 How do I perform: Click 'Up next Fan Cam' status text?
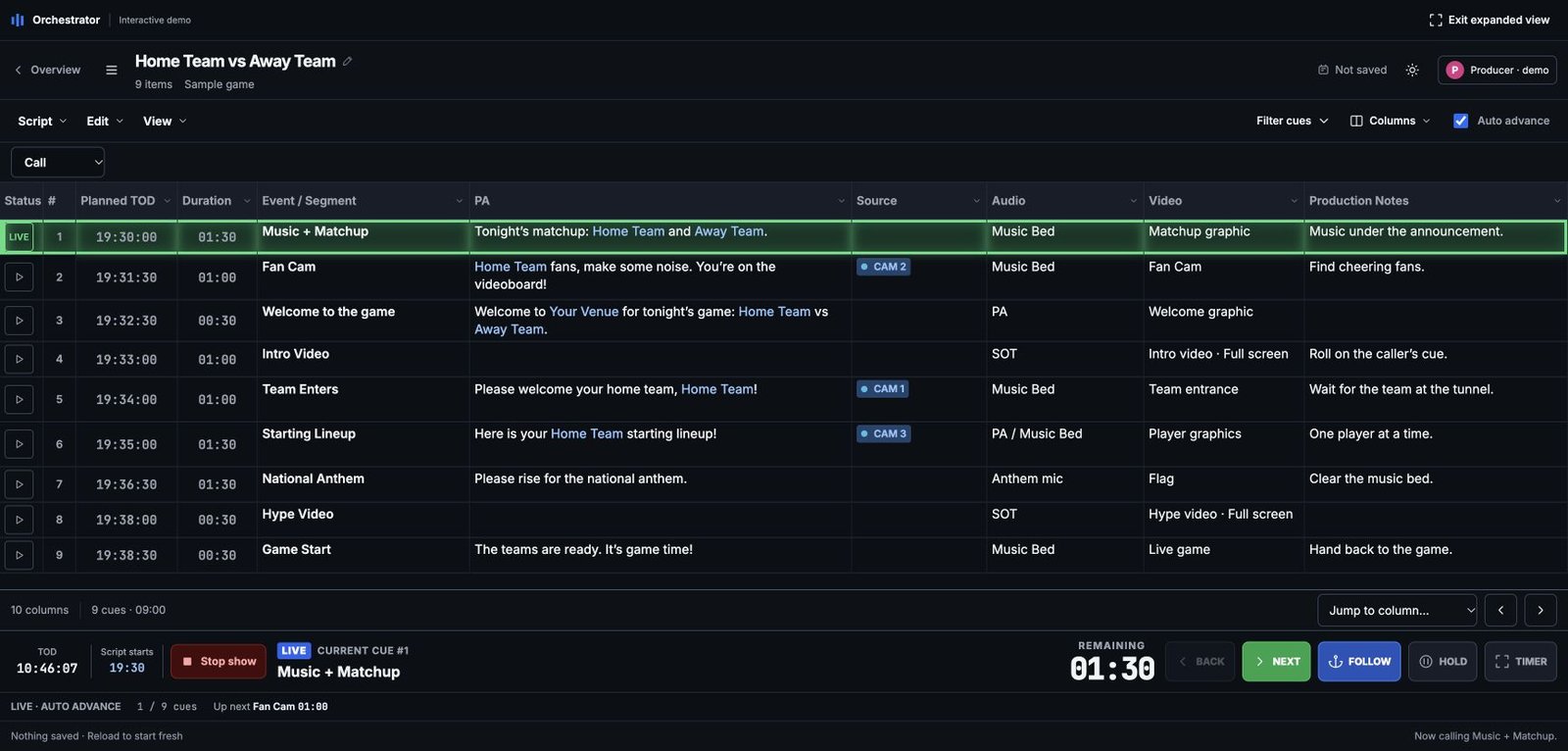pos(270,706)
